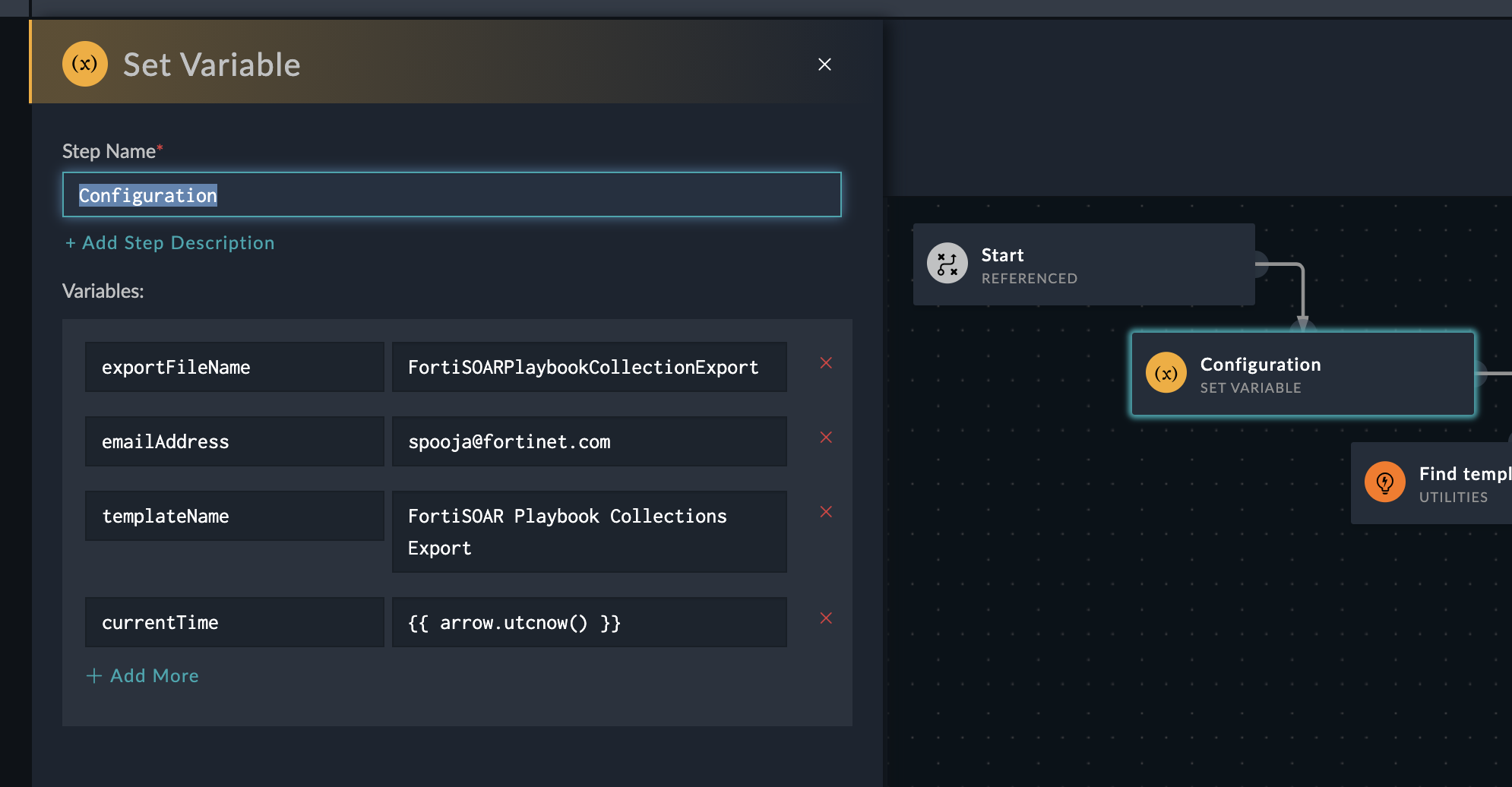Screen dimensions: 1512x787
Task: Delete the currentTime variable row
Action: click(x=826, y=618)
